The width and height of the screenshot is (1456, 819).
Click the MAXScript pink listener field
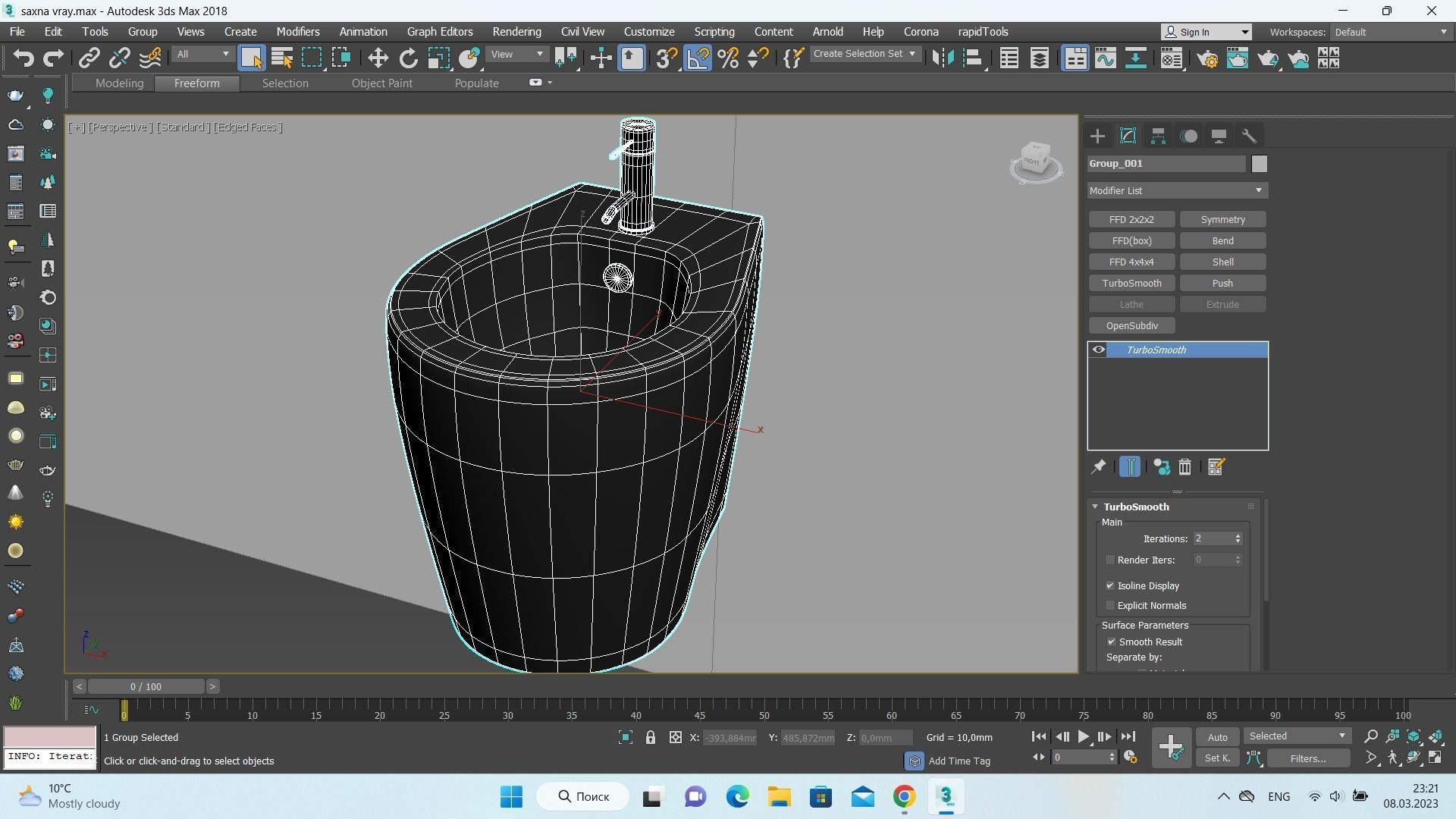50,737
